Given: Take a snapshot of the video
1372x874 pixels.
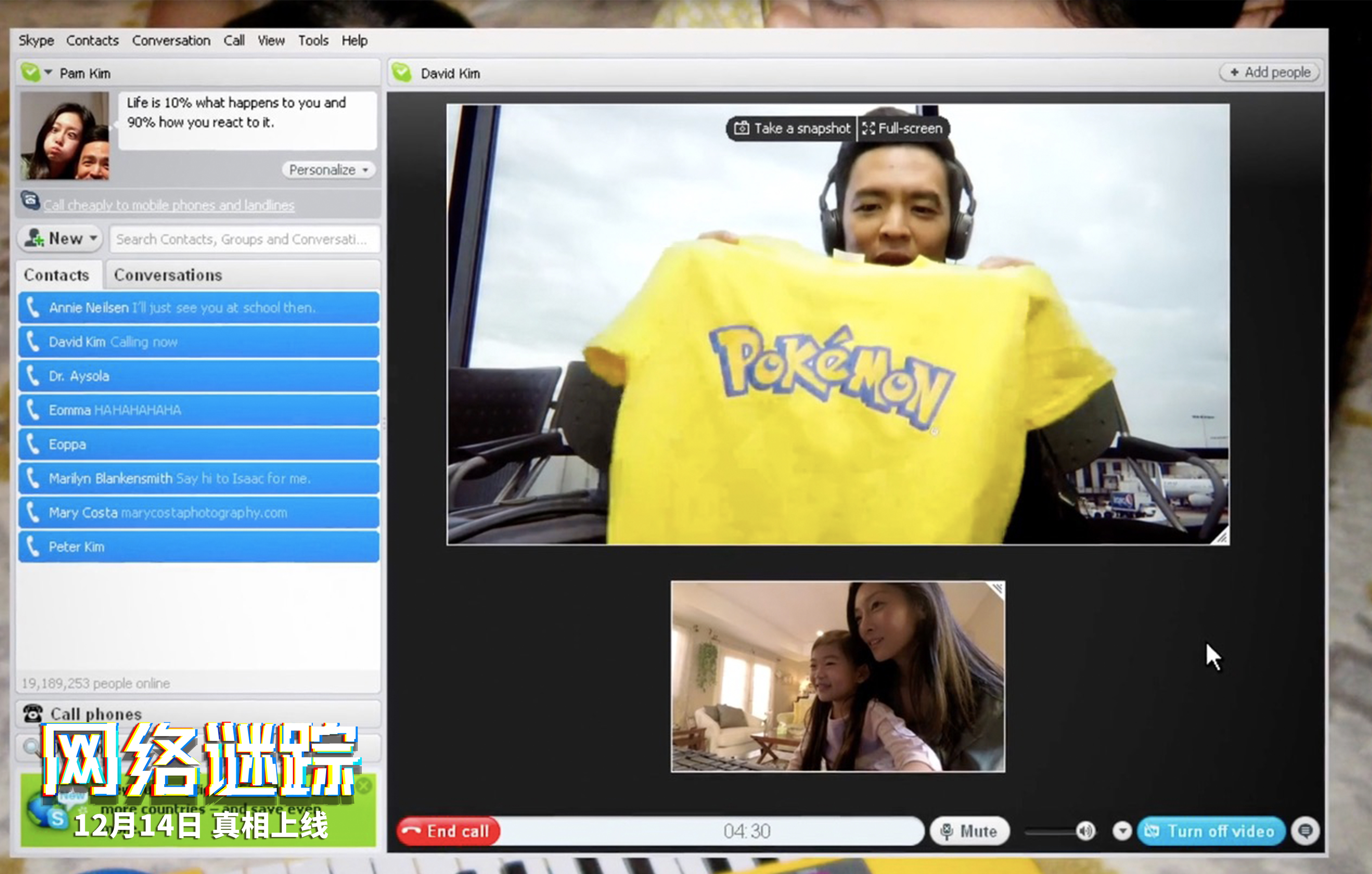Looking at the screenshot, I should click(x=792, y=128).
